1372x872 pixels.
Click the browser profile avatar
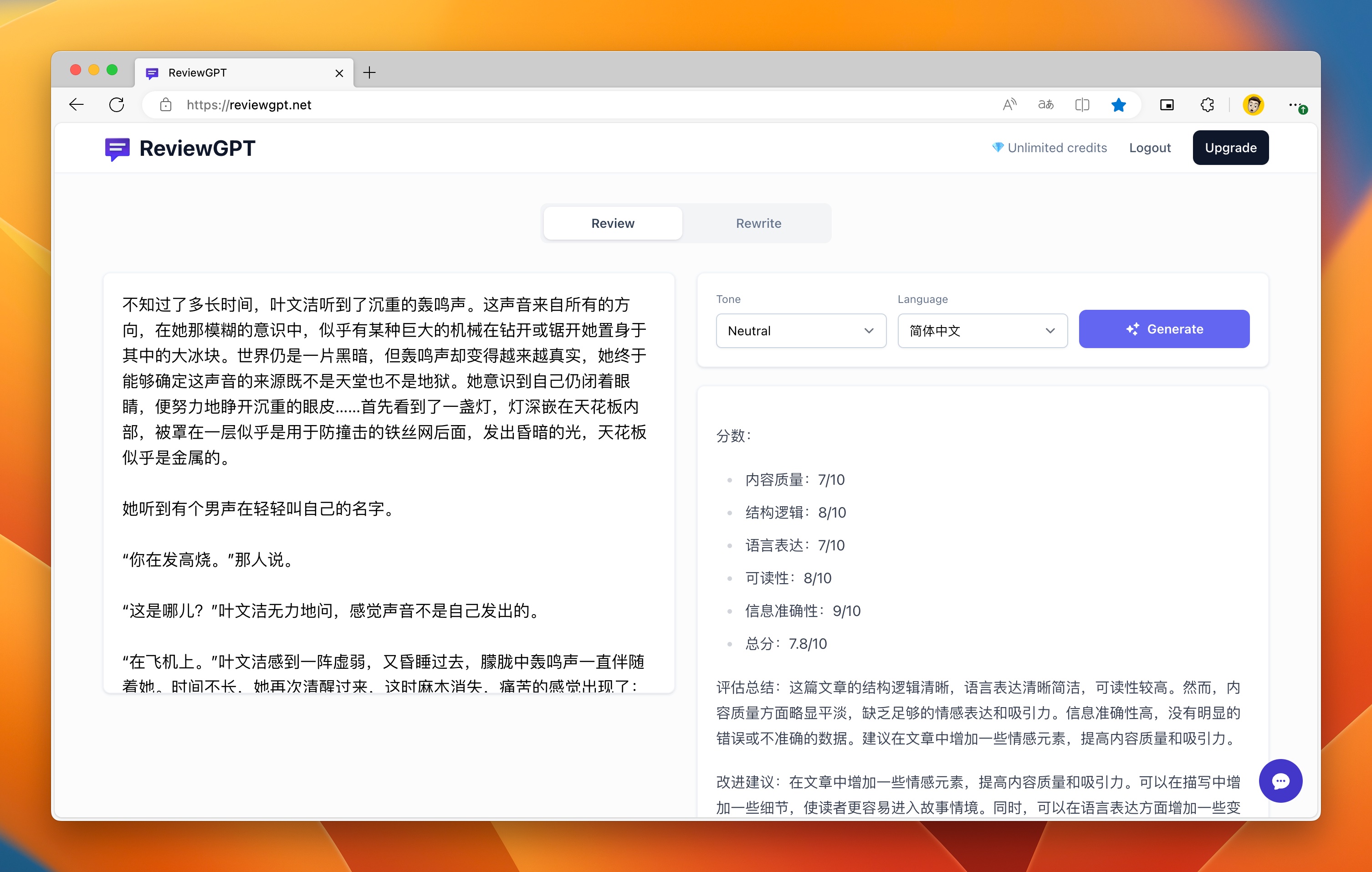(x=1253, y=105)
